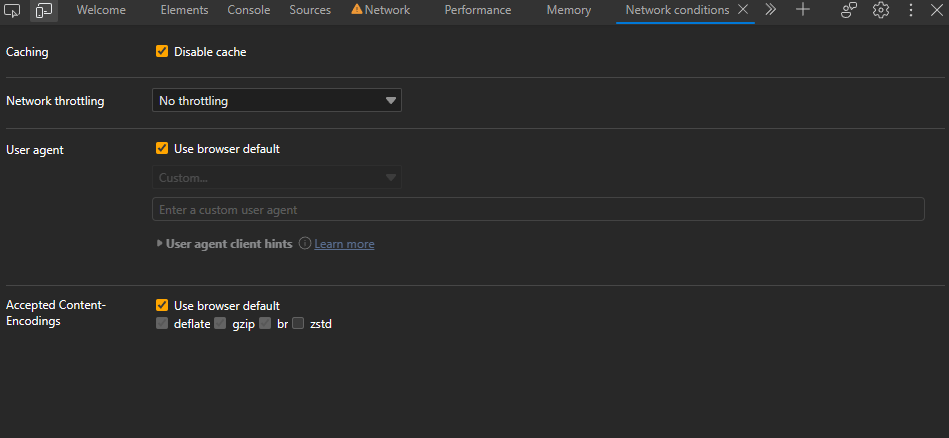The image size is (949, 438).
Task: Toggle device emulation toolbar icon
Action: [x=42, y=11]
